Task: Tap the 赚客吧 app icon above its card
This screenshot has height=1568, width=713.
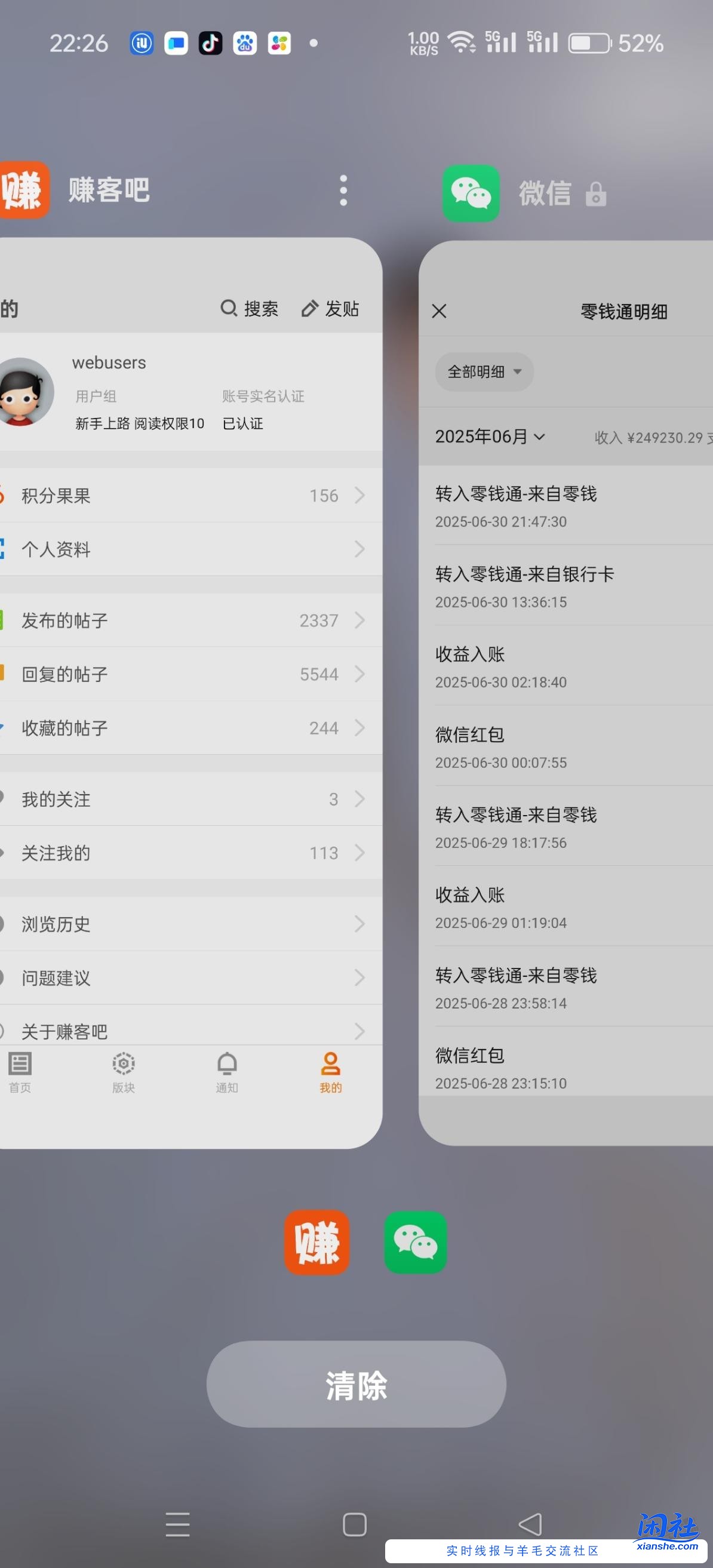Action: (23, 190)
